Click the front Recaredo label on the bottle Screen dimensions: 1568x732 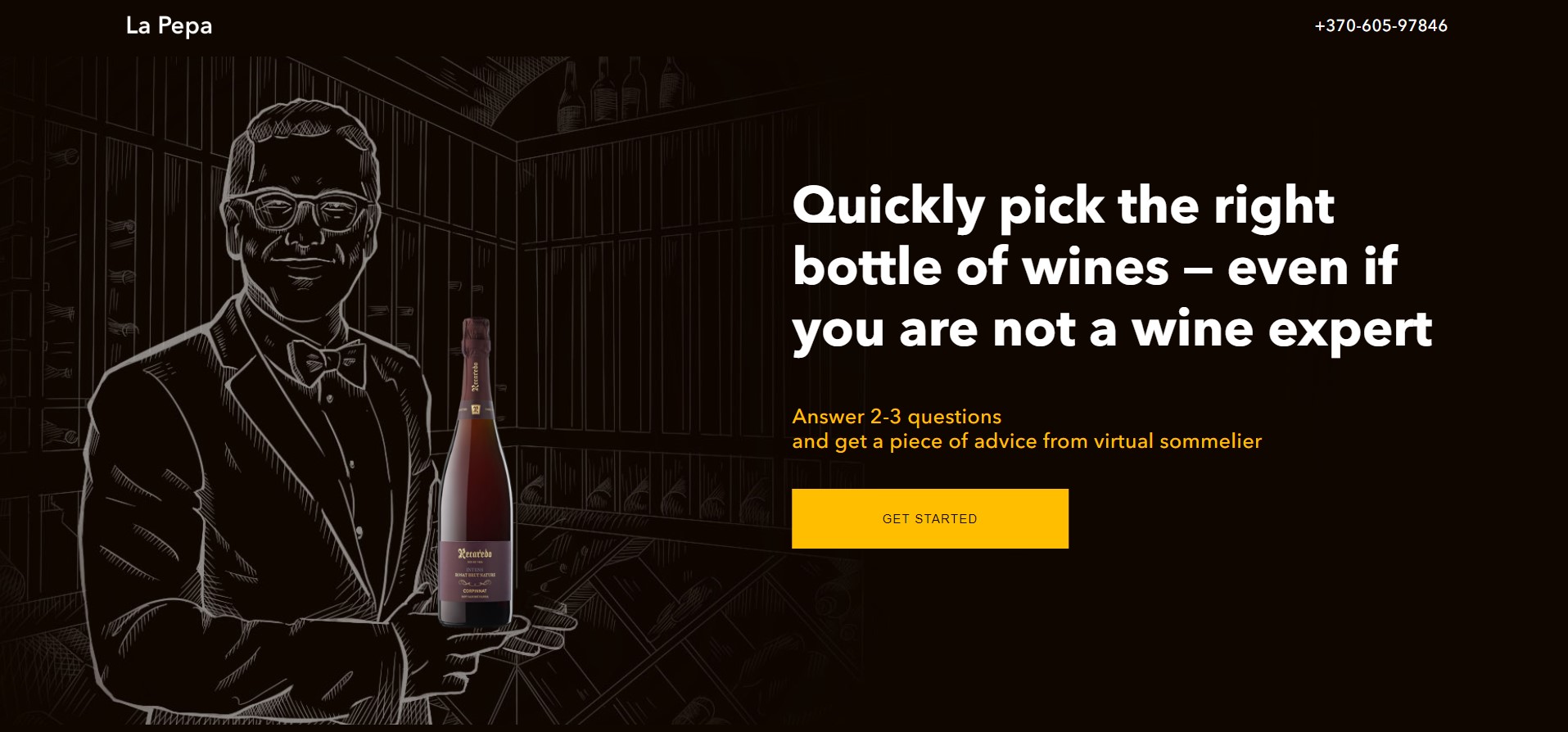(x=475, y=572)
